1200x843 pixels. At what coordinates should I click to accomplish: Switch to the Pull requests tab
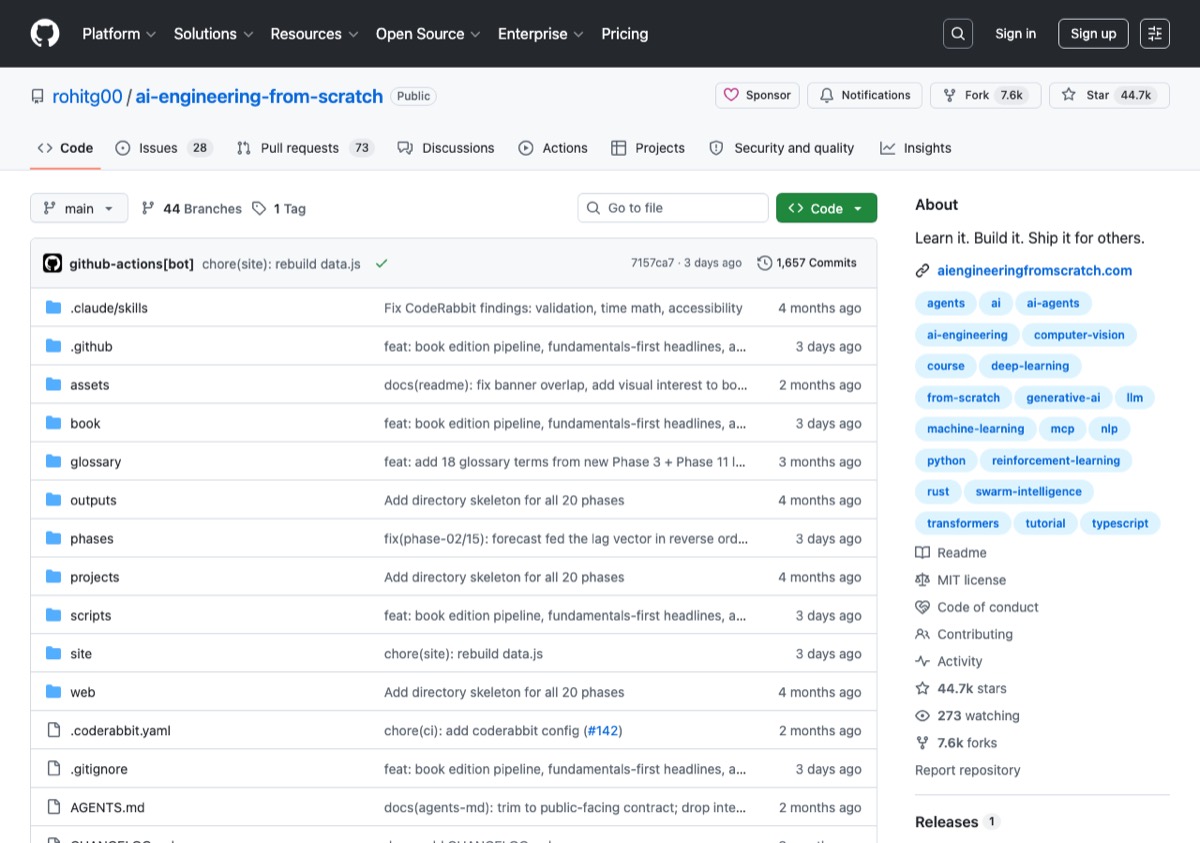[304, 148]
